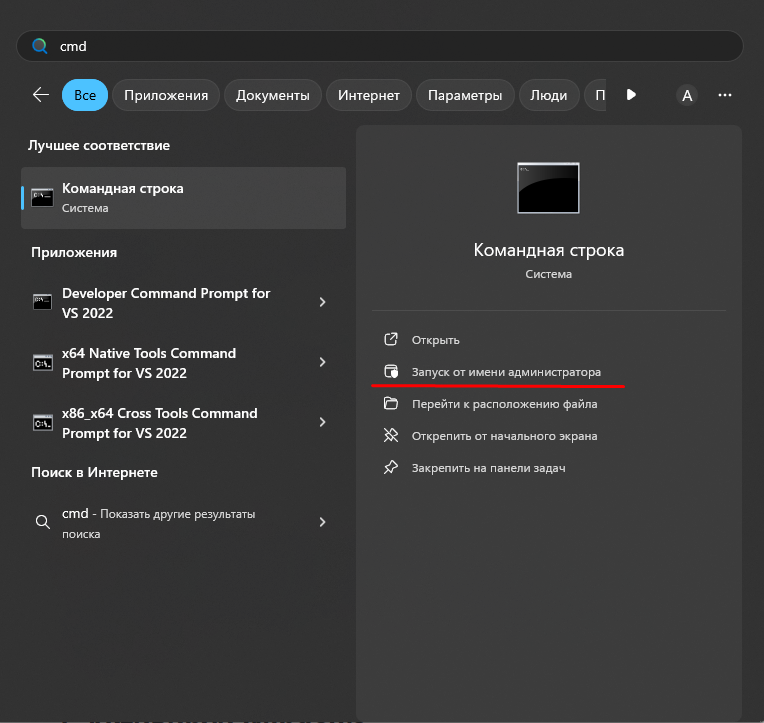Image resolution: width=764 pixels, height=723 pixels.
Task: Choose Открепить от начального экрана
Action: click(504, 436)
